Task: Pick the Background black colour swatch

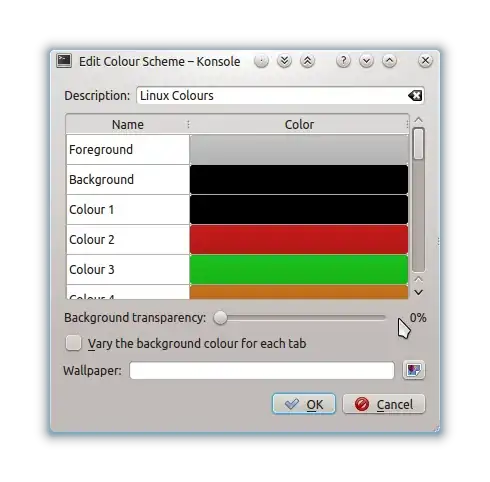Action: [x=299, y=180]
